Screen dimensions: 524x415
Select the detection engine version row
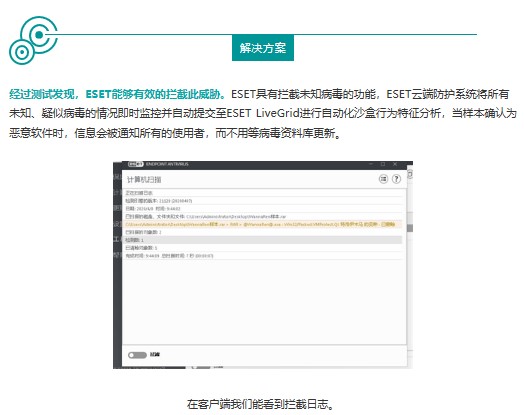pyautogui.click(x=263, y=201)
